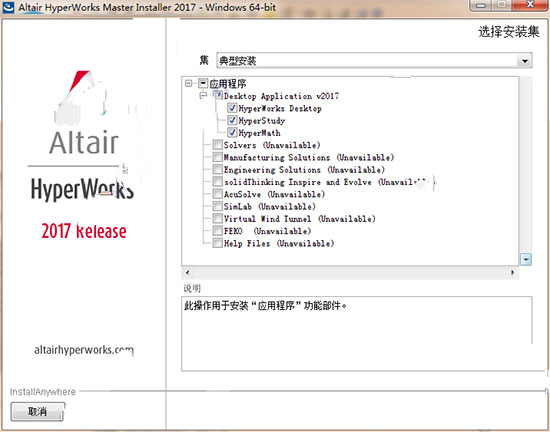
Task: Tick the Help Files checkbox
Action: [x=217, y=243]
